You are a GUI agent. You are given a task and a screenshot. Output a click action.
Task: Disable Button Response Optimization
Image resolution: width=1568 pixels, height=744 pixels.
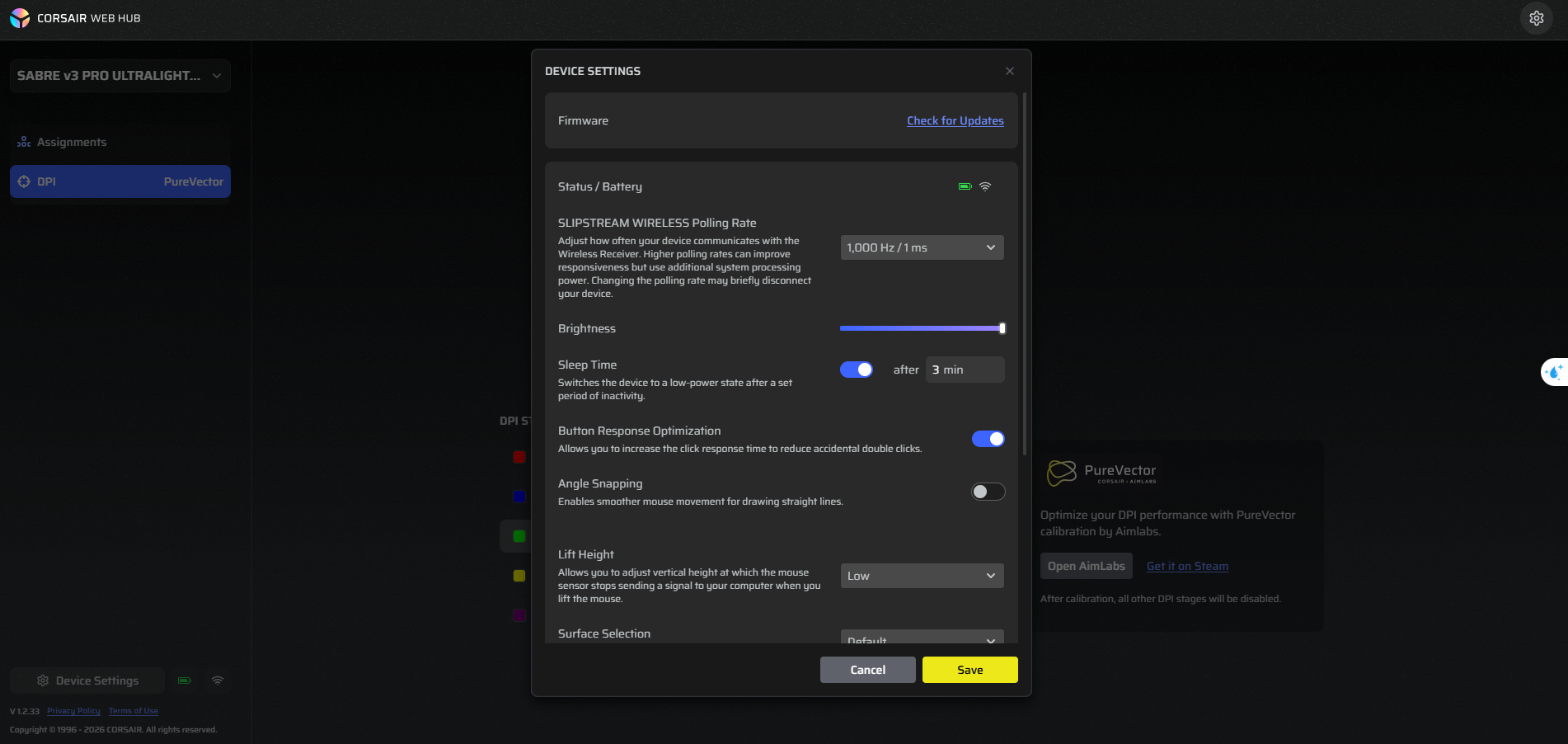988,439
